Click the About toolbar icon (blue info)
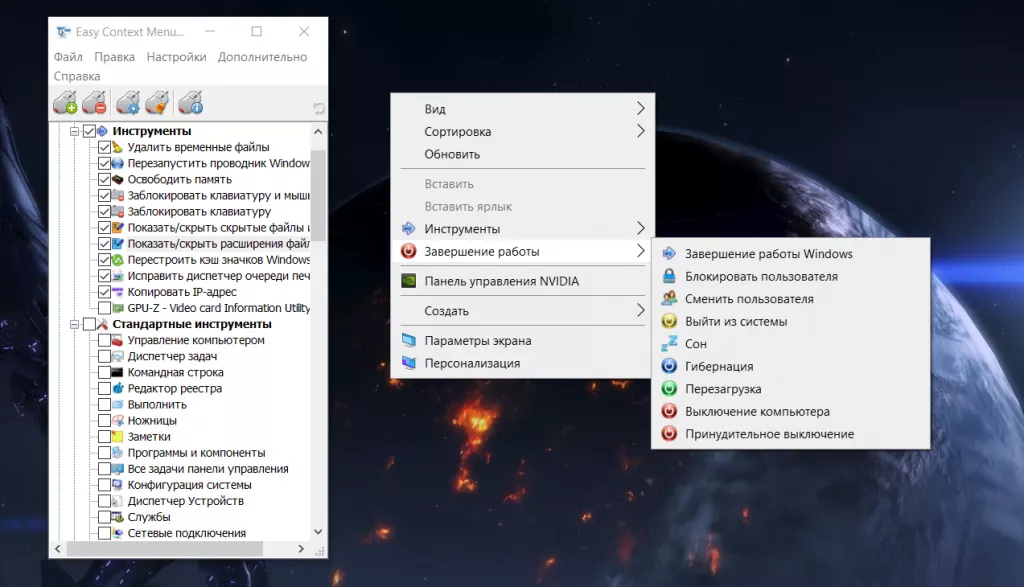Viewport: 1024px width, 587px height. [190, 102]
